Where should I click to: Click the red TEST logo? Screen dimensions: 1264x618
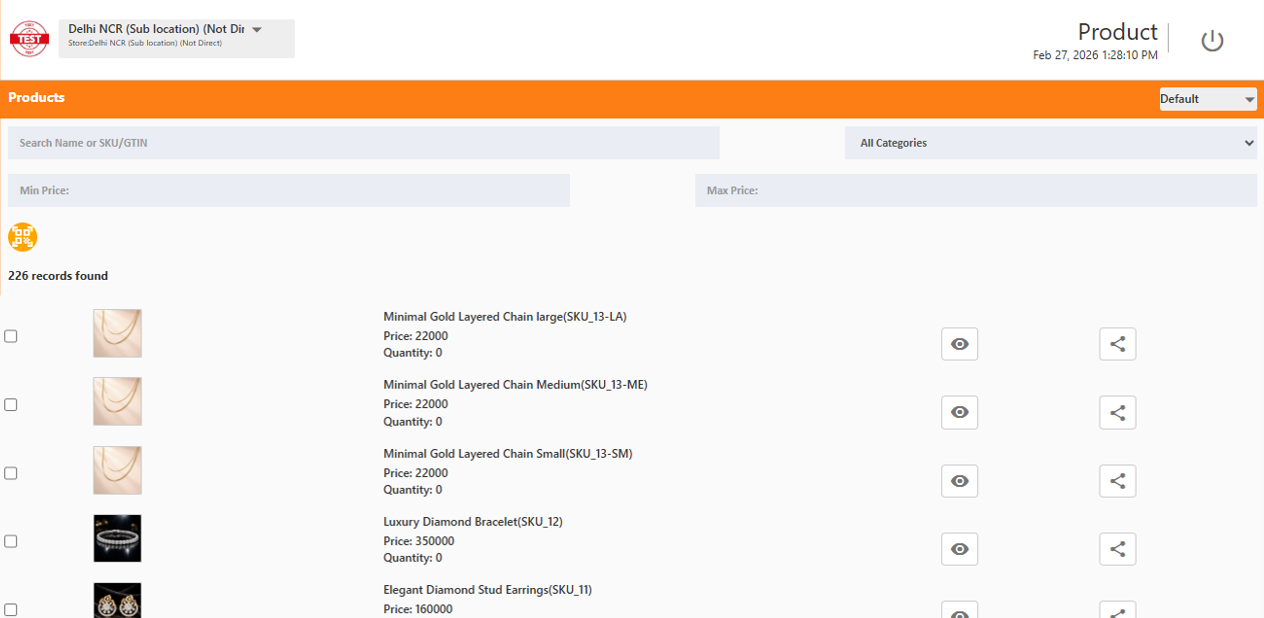pos(29,39)
